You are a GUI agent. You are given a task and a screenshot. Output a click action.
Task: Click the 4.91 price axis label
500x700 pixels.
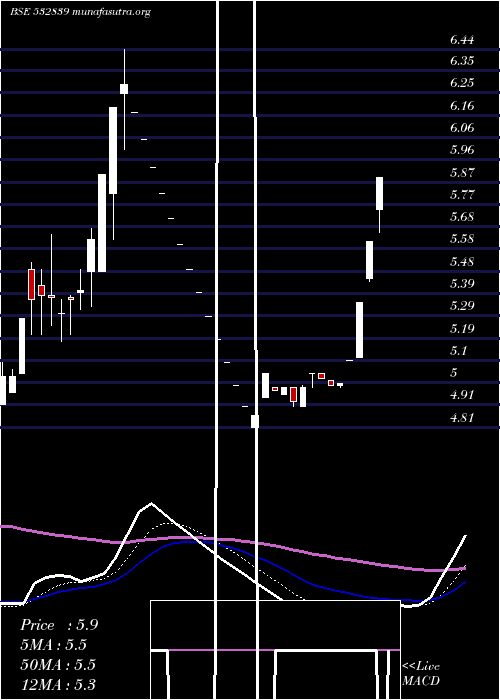pyautogui.click(x=462, y=395)
